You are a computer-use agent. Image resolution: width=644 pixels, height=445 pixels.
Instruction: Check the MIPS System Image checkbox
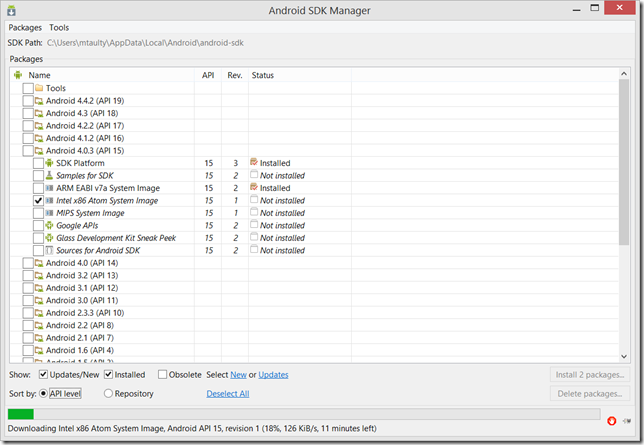click(x=38, y=213)
